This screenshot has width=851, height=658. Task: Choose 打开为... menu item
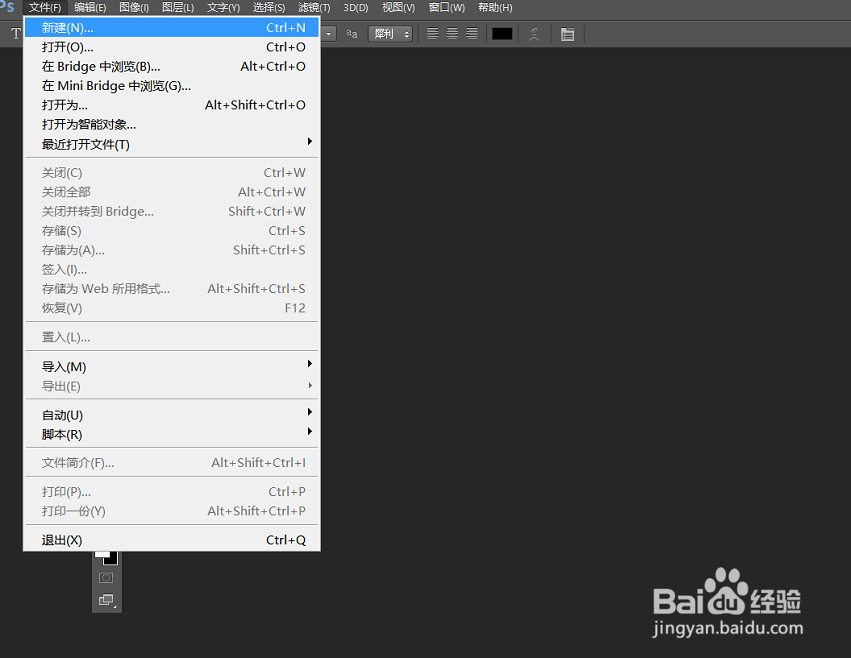pyautogui.click(x=170, y=105)
